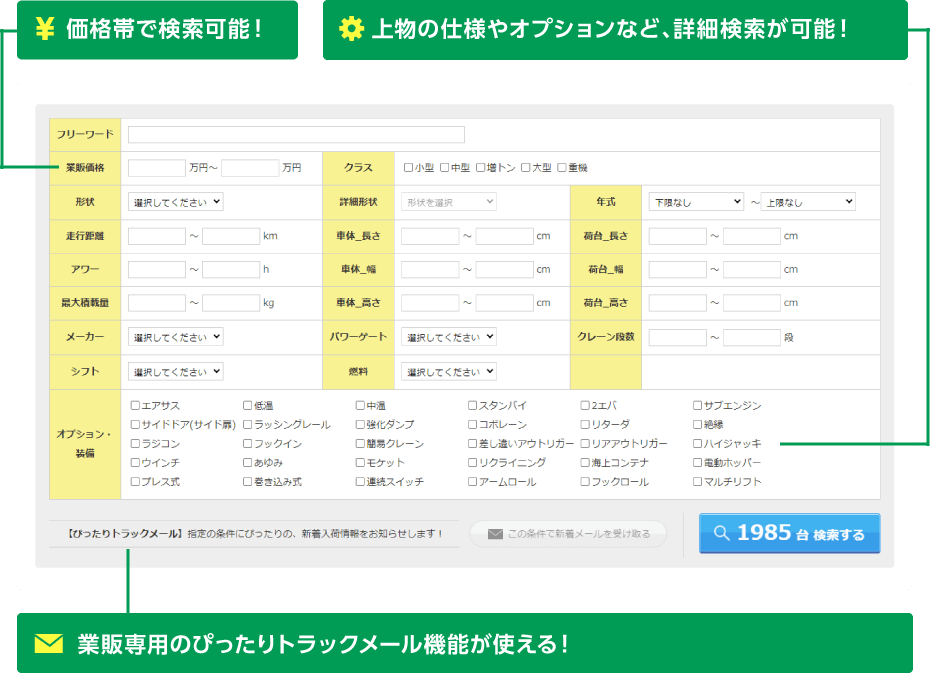The image size is (930, 674).
Task: Click この条件で新着メールを受け取る button
Action: click(568, 534)
